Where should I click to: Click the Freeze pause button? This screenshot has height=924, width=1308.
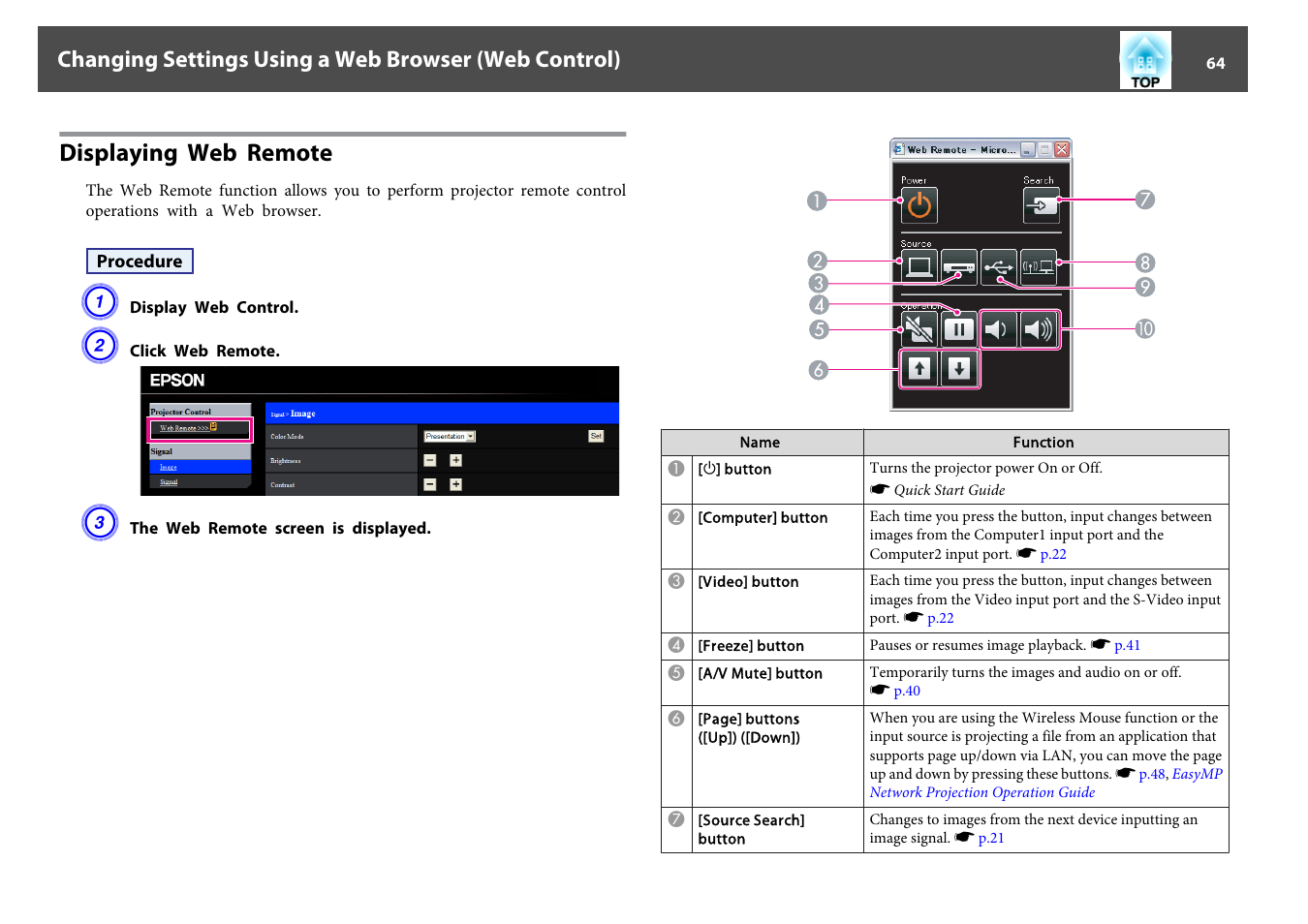pos(959,329)
